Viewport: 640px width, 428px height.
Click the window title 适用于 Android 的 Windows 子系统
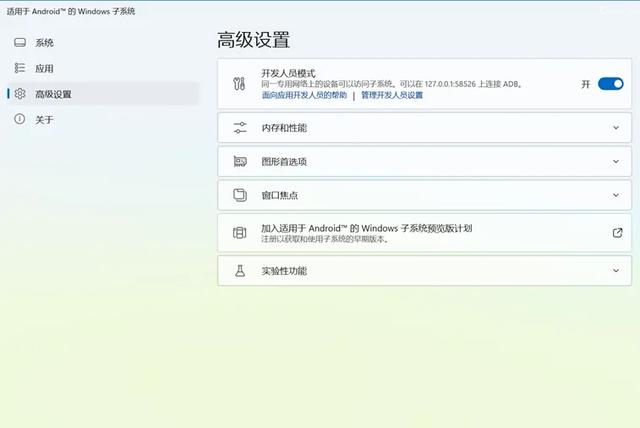pos(71,11)
